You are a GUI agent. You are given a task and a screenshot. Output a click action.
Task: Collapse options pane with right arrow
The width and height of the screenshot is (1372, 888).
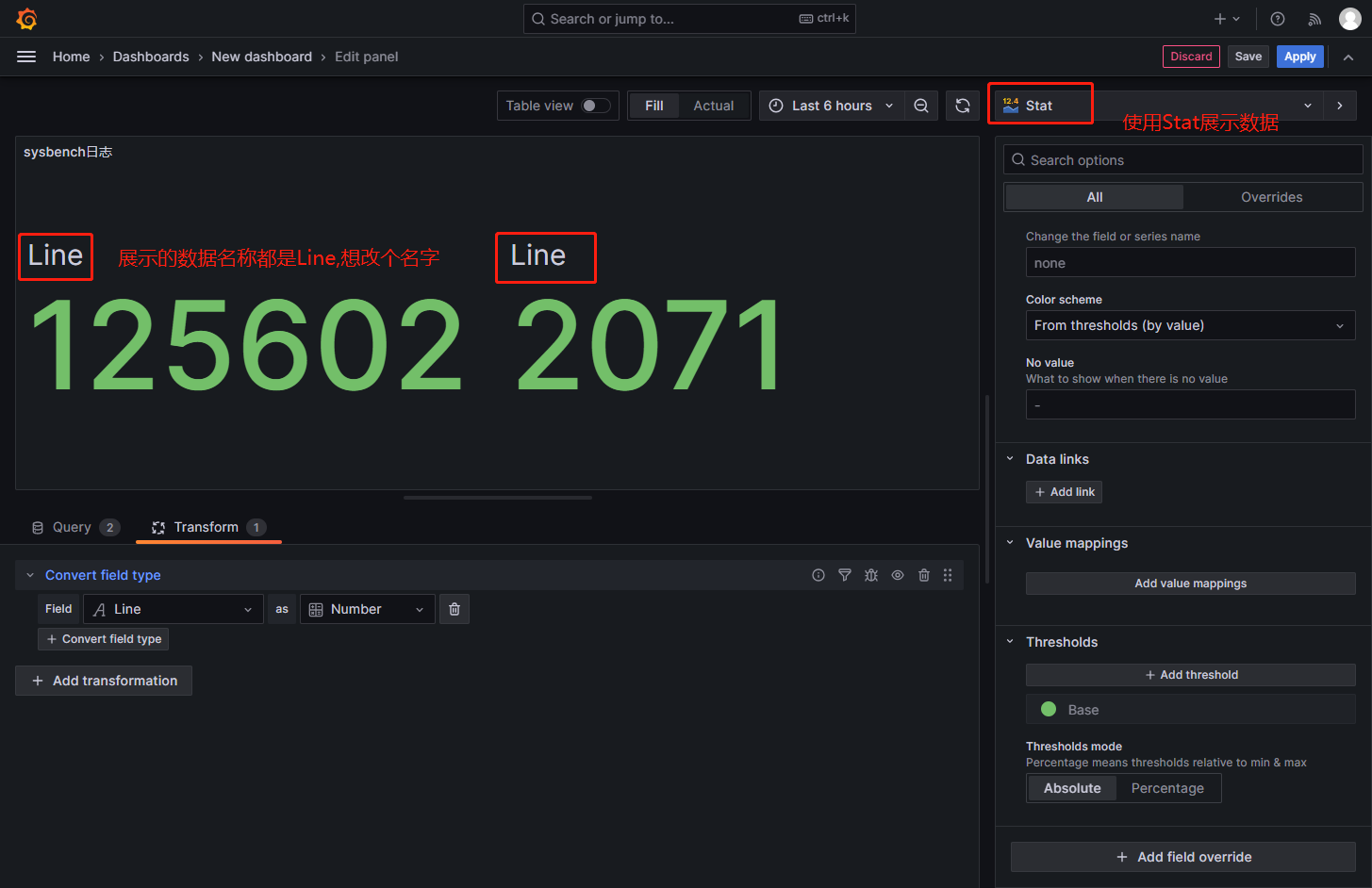coord(1340,106)
